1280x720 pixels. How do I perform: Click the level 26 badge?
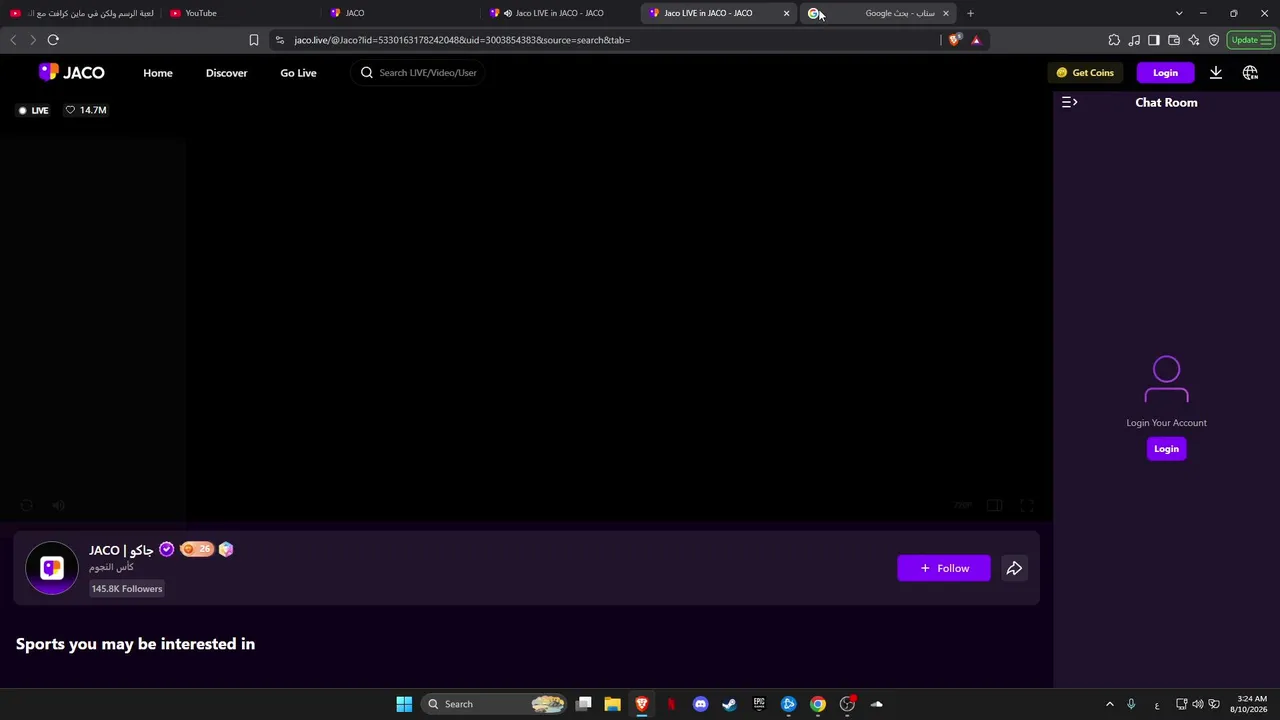pos(197,549)
